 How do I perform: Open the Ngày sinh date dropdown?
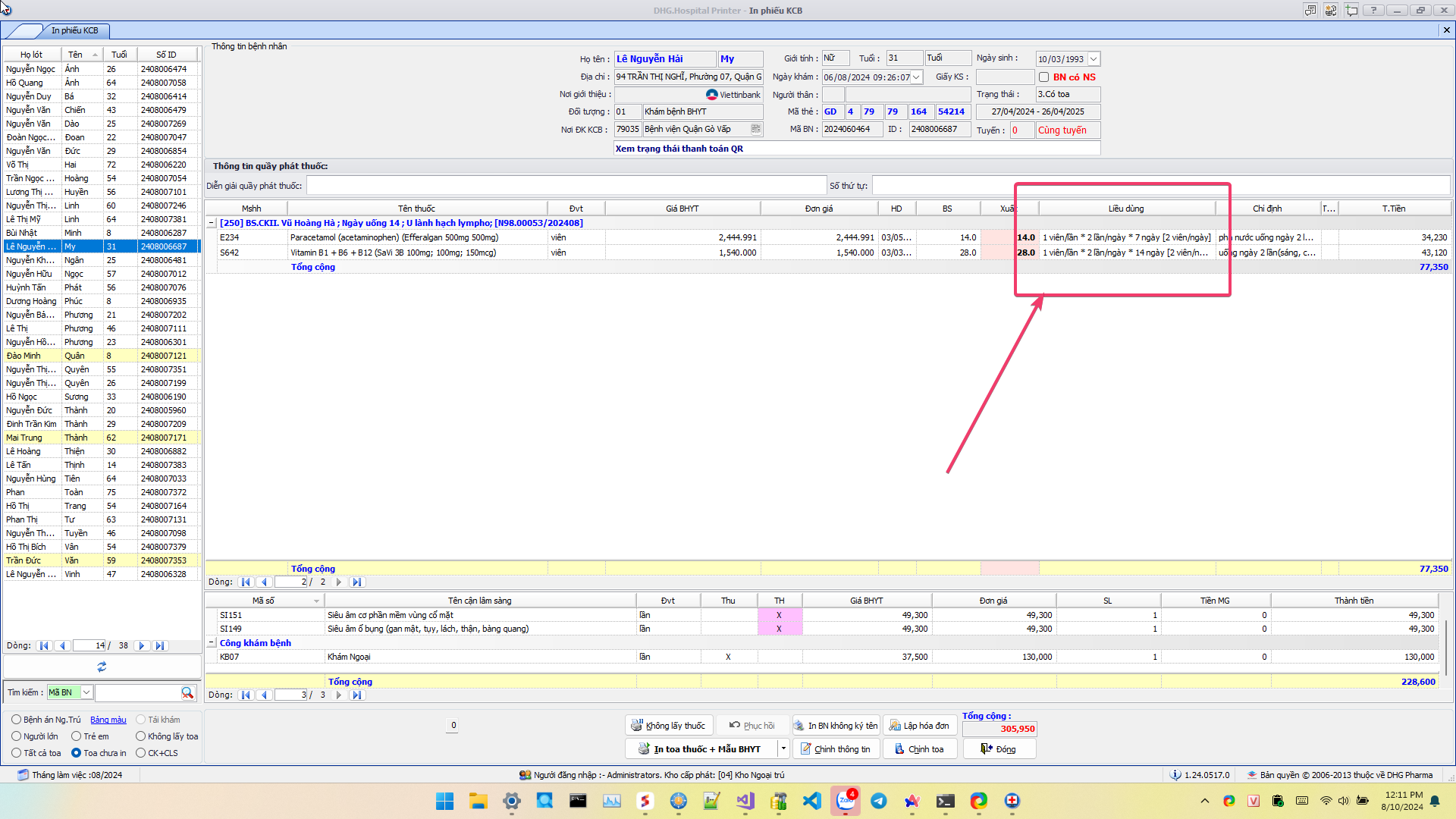point(1094,59)
